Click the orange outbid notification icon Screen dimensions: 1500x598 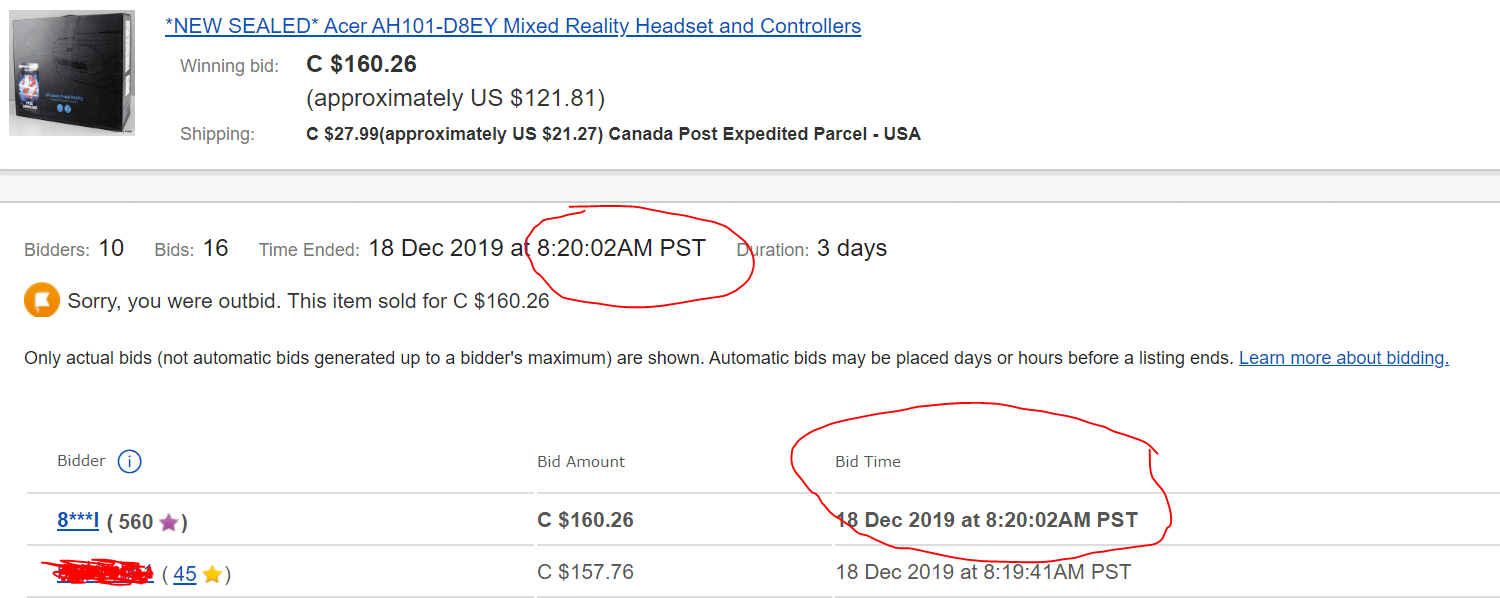(x=41, y=300)
